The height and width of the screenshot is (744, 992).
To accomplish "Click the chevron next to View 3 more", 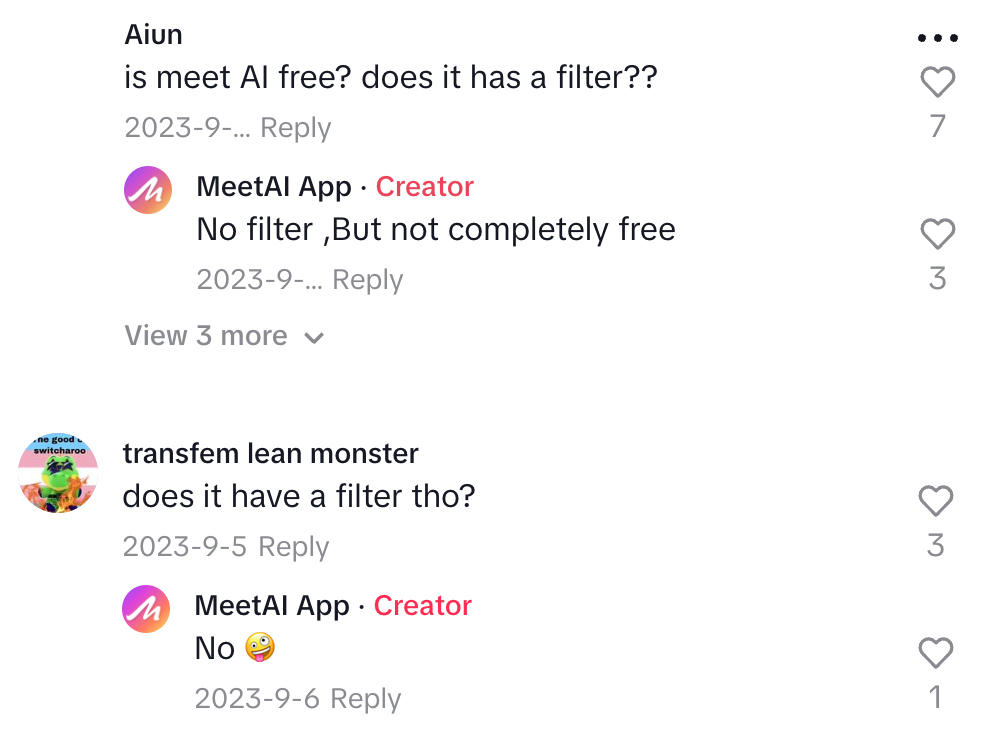I will point(314,338).
